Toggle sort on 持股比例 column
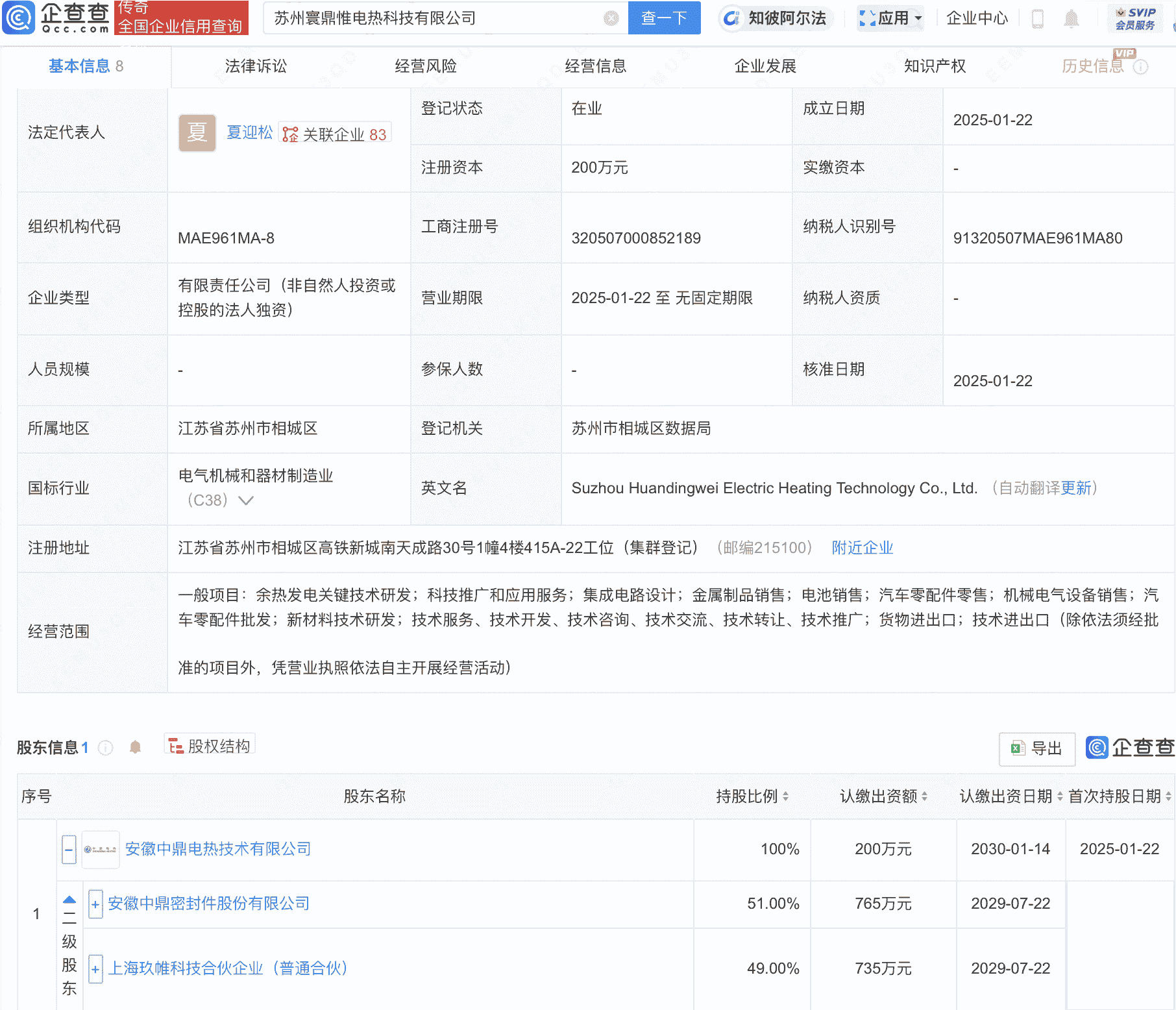This screenshot has height=1010, width=1176. click(786, 796)
